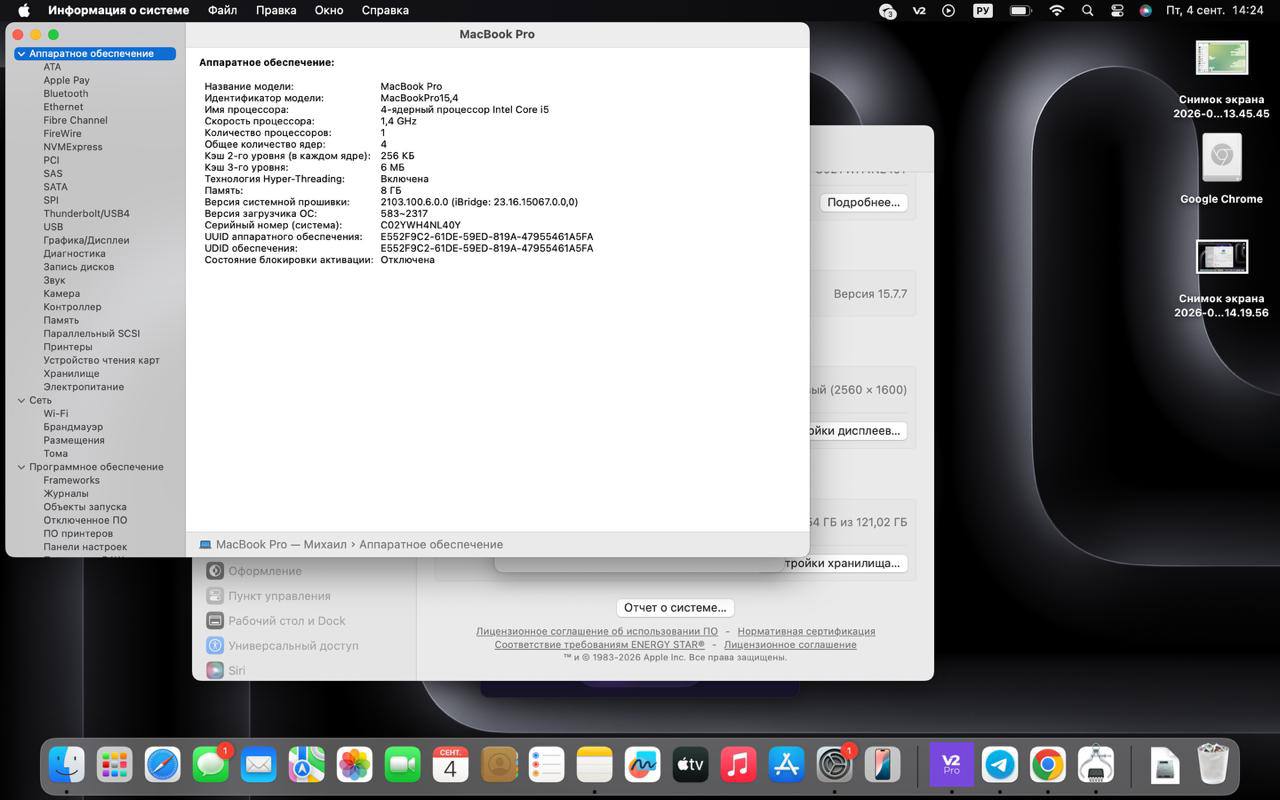Open Finder from the Dock

tap(67, 765)
